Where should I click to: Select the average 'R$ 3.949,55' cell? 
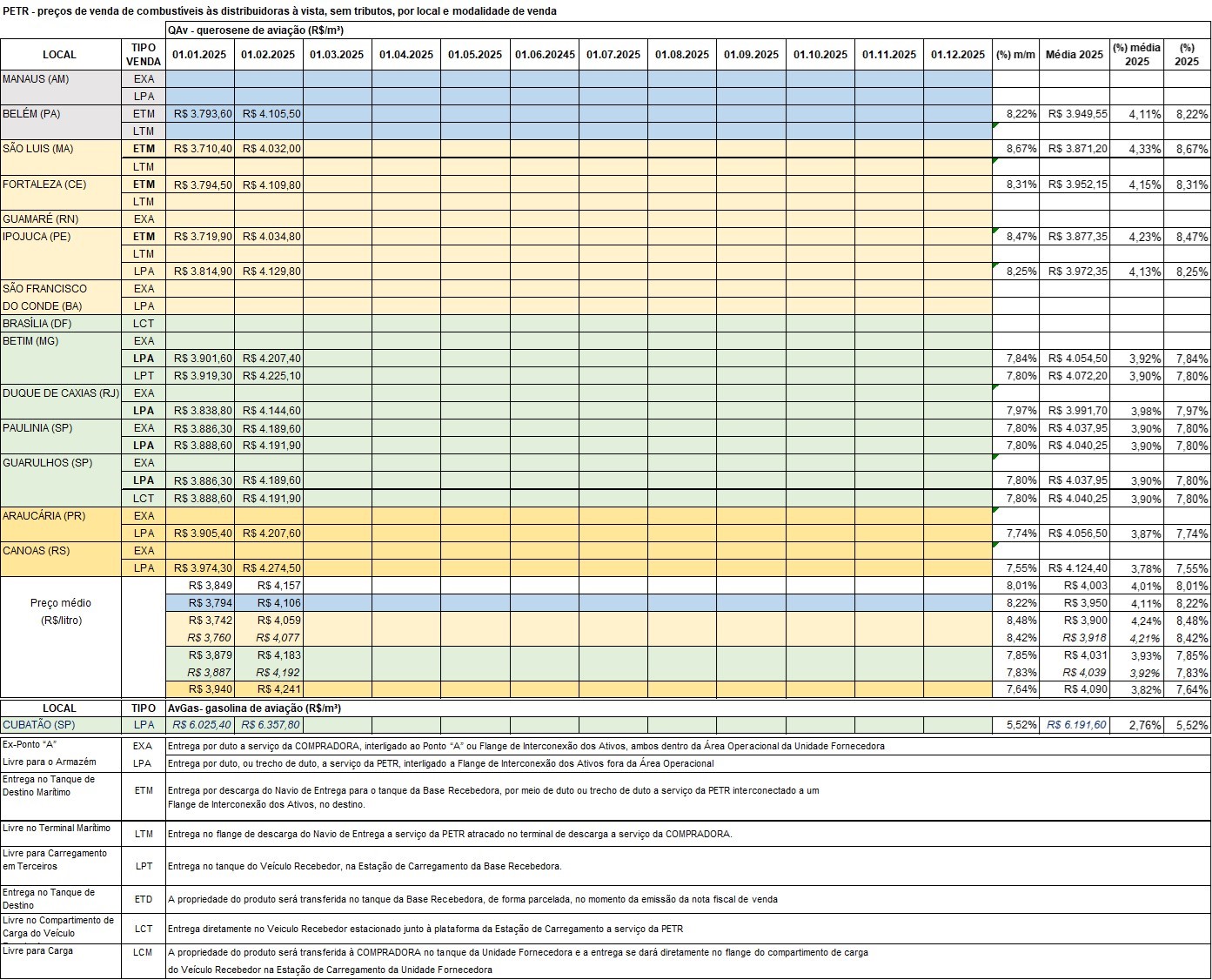click(x=1075, y=114)
